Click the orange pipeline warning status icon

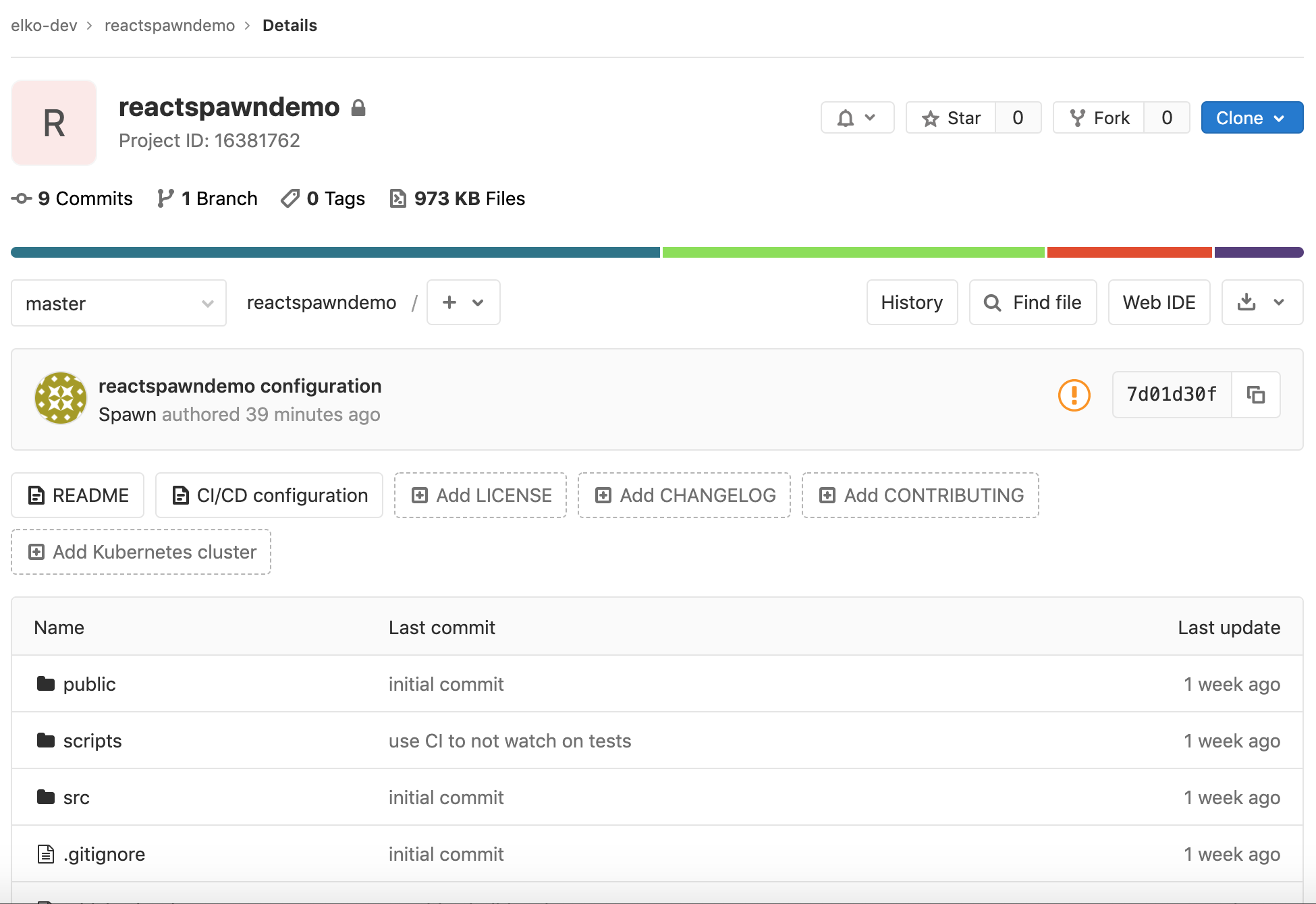click(x=1074, y=395)
